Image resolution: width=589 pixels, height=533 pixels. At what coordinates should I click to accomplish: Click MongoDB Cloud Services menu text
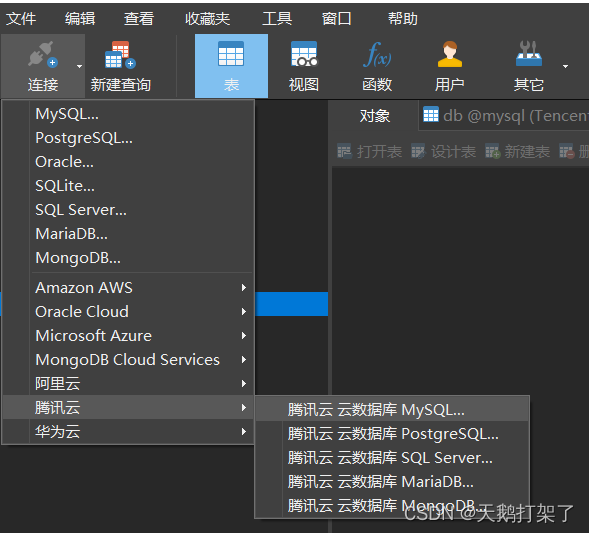127,360
